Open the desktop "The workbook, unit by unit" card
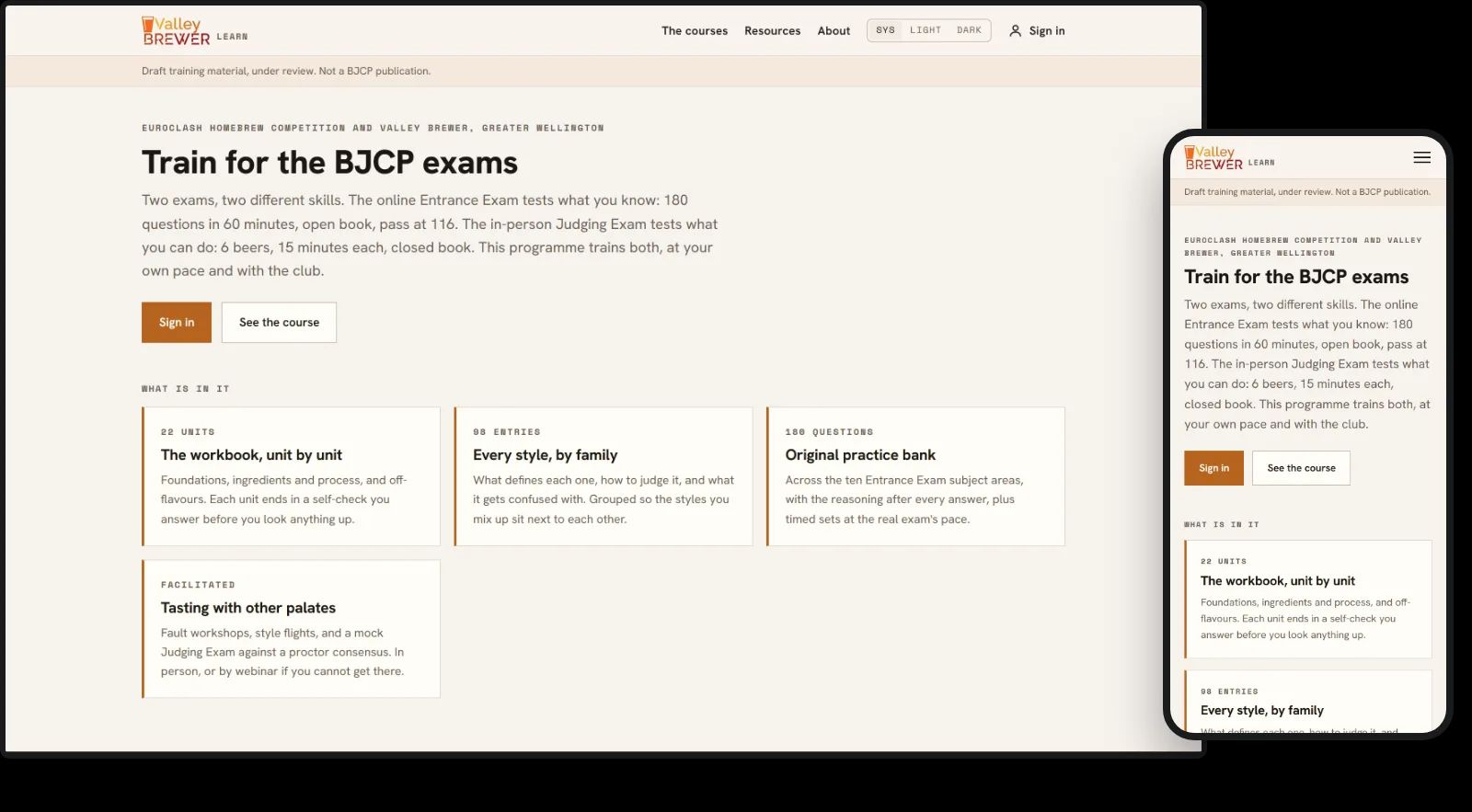The height and width of the screenshot is (812, 1472). coord(291,476)
